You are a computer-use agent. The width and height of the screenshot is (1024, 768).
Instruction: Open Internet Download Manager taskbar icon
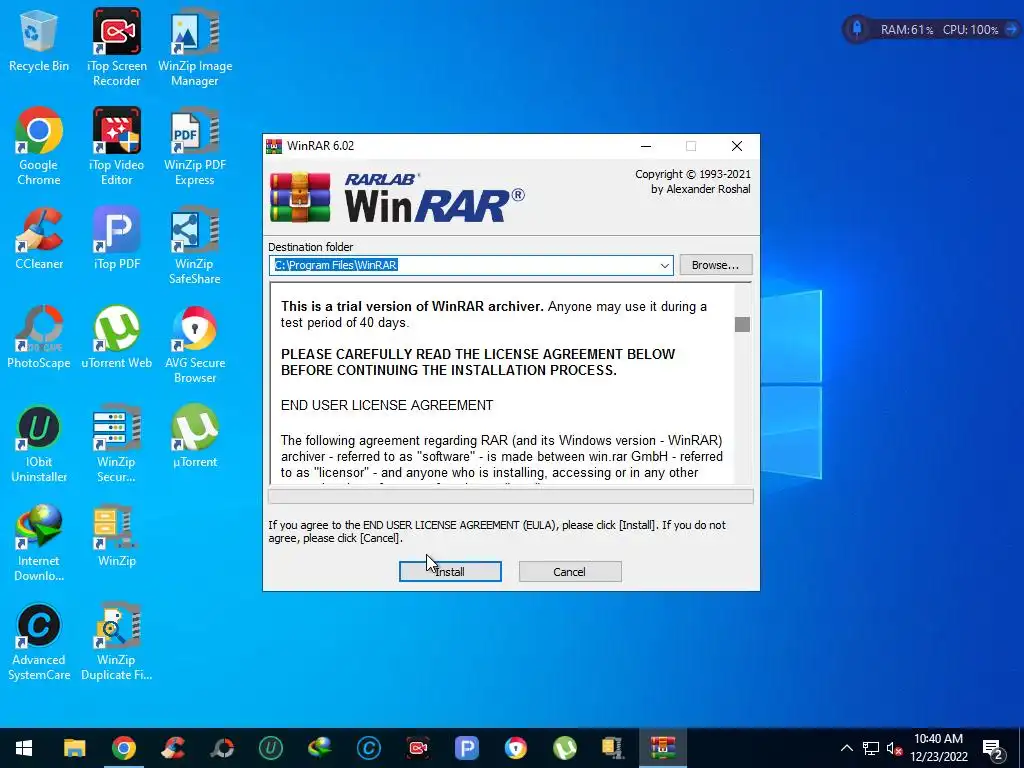(319, 748)
